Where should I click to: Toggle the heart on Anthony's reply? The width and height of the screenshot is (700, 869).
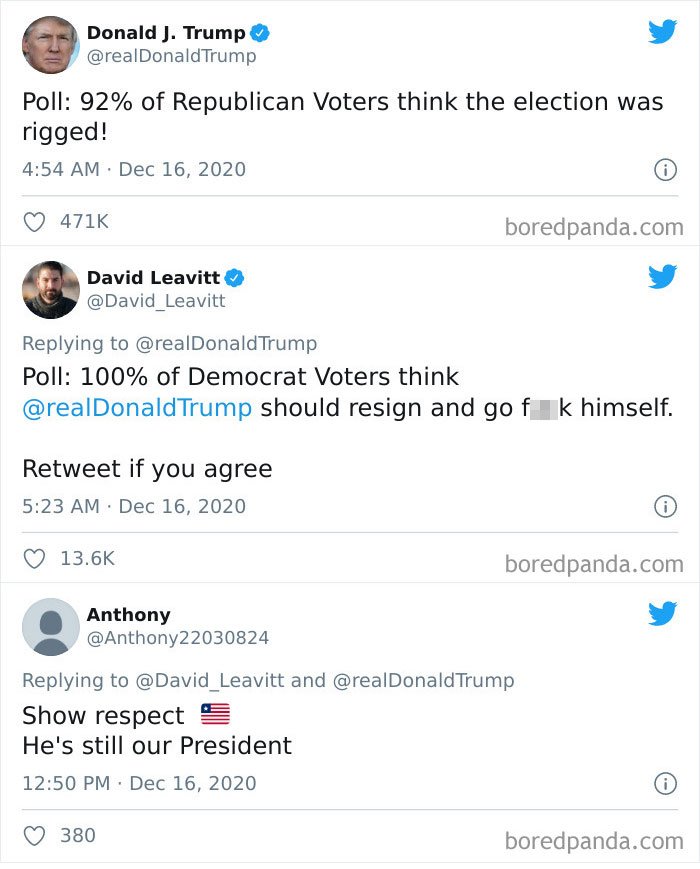tap(34, 835)
